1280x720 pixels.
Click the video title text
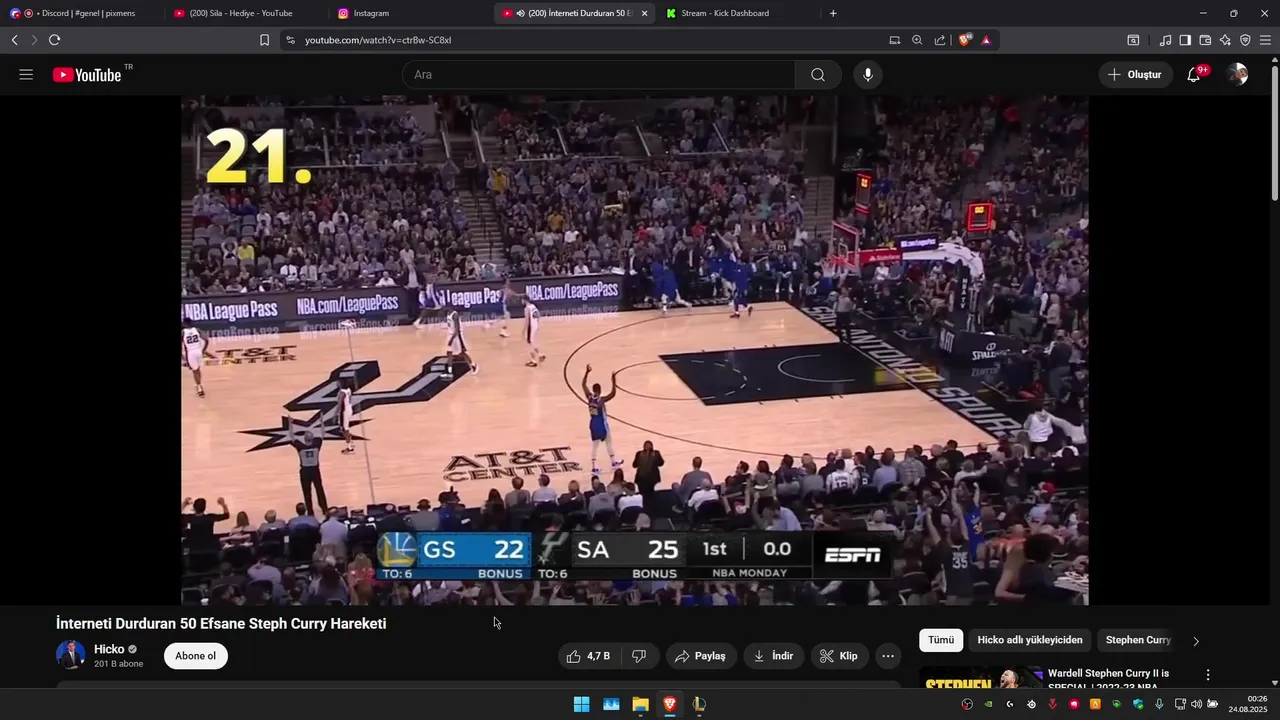[221, 623]
